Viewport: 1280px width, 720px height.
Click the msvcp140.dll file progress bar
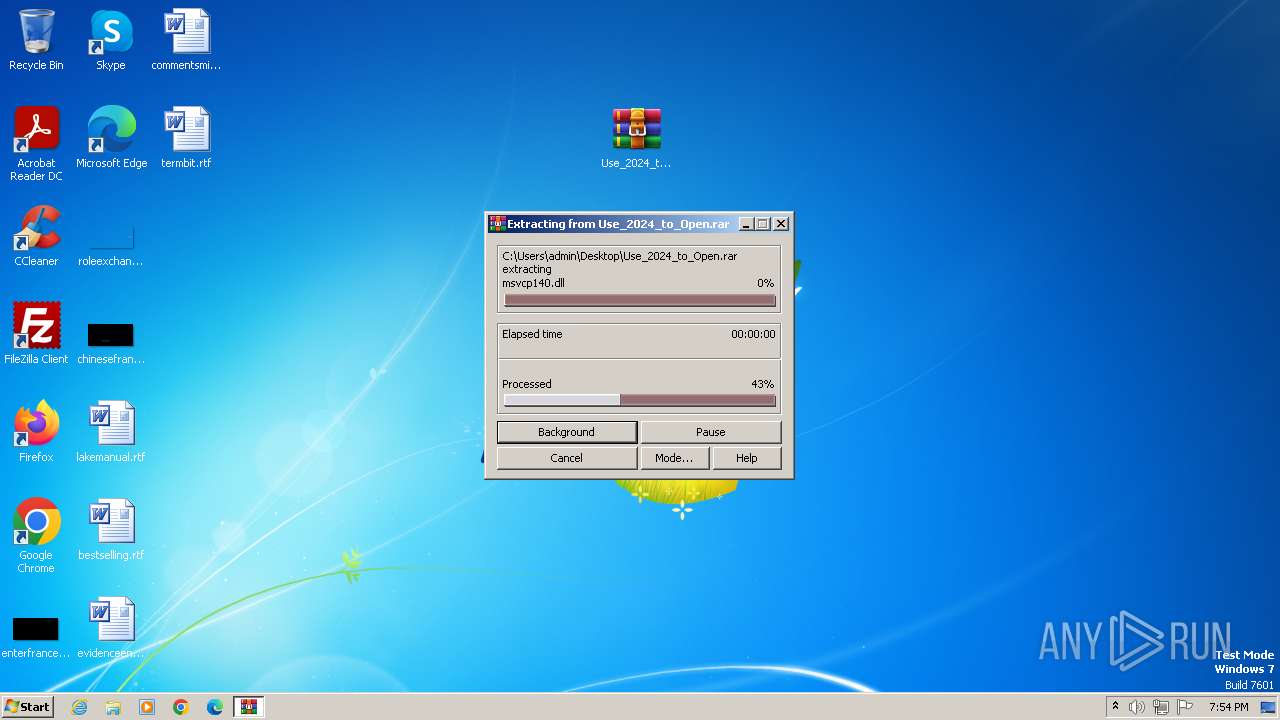(x=640, y=300)
